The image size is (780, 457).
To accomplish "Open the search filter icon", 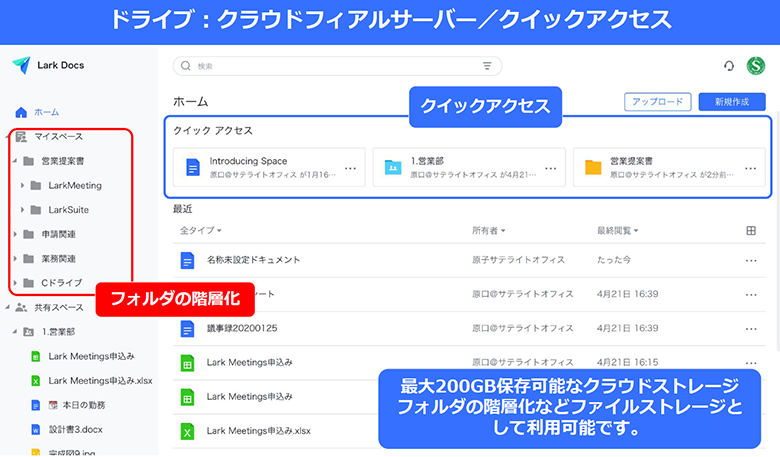I will (487, 66).
